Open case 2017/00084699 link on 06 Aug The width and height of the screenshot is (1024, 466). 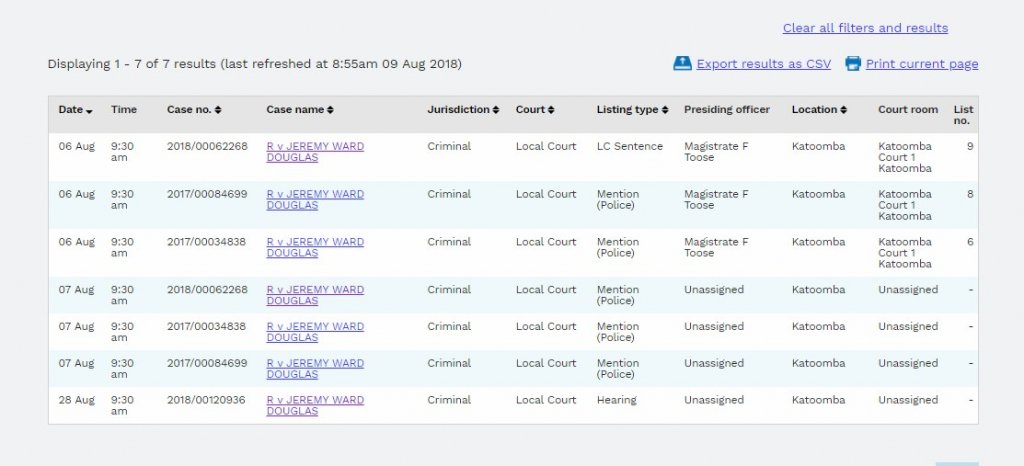pyautogui.click(x=314, y=200)
